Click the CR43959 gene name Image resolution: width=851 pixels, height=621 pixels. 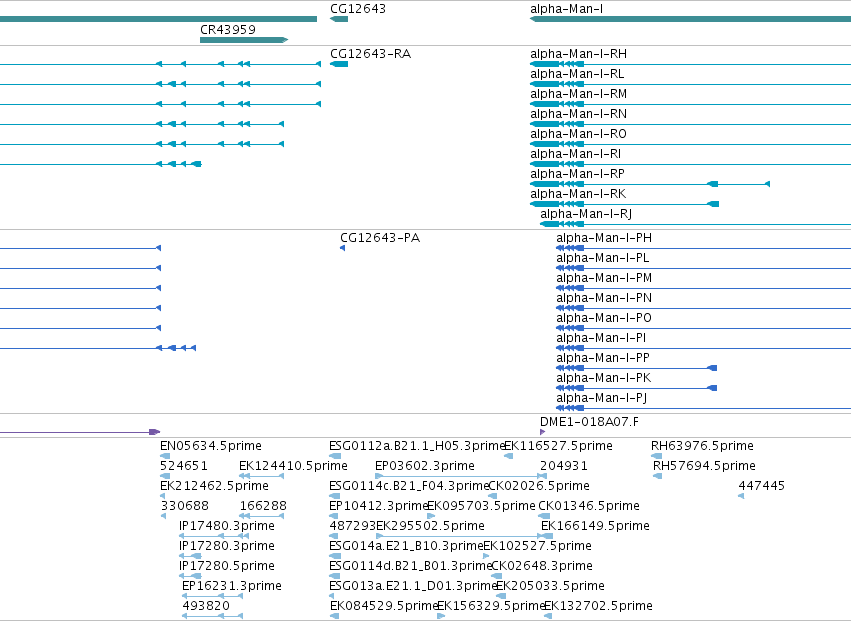(x=227, y=29)
